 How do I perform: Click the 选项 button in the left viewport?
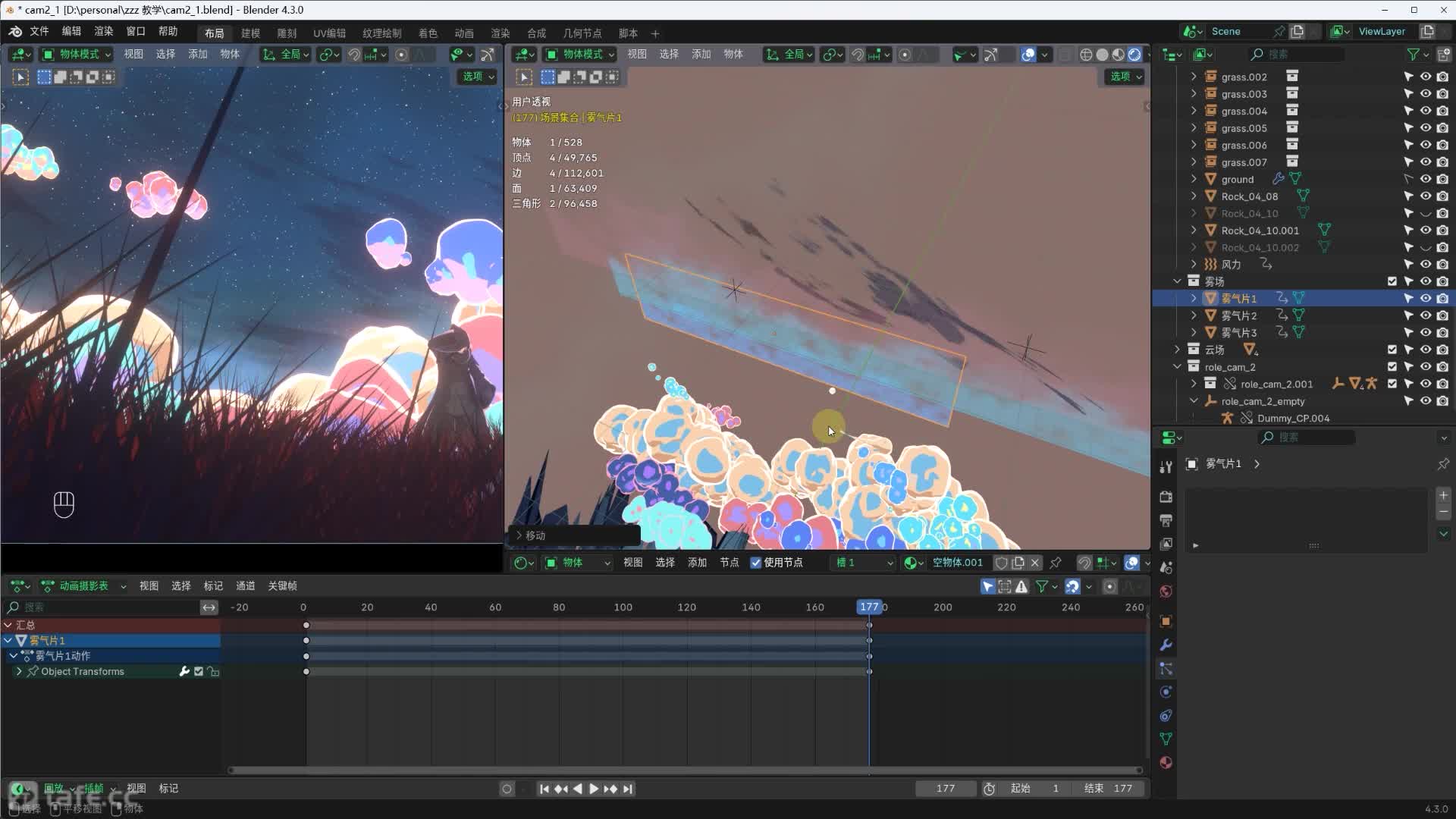coord(477,77)
